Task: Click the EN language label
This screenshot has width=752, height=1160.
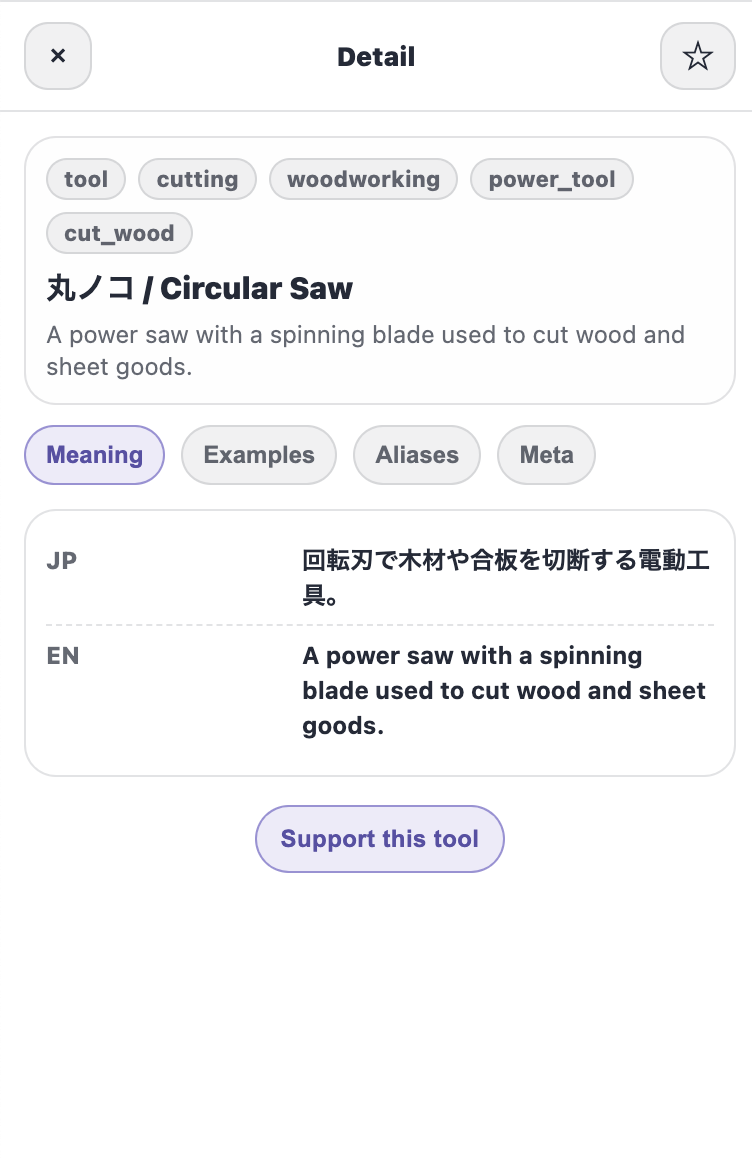Action: pos(62,656)
